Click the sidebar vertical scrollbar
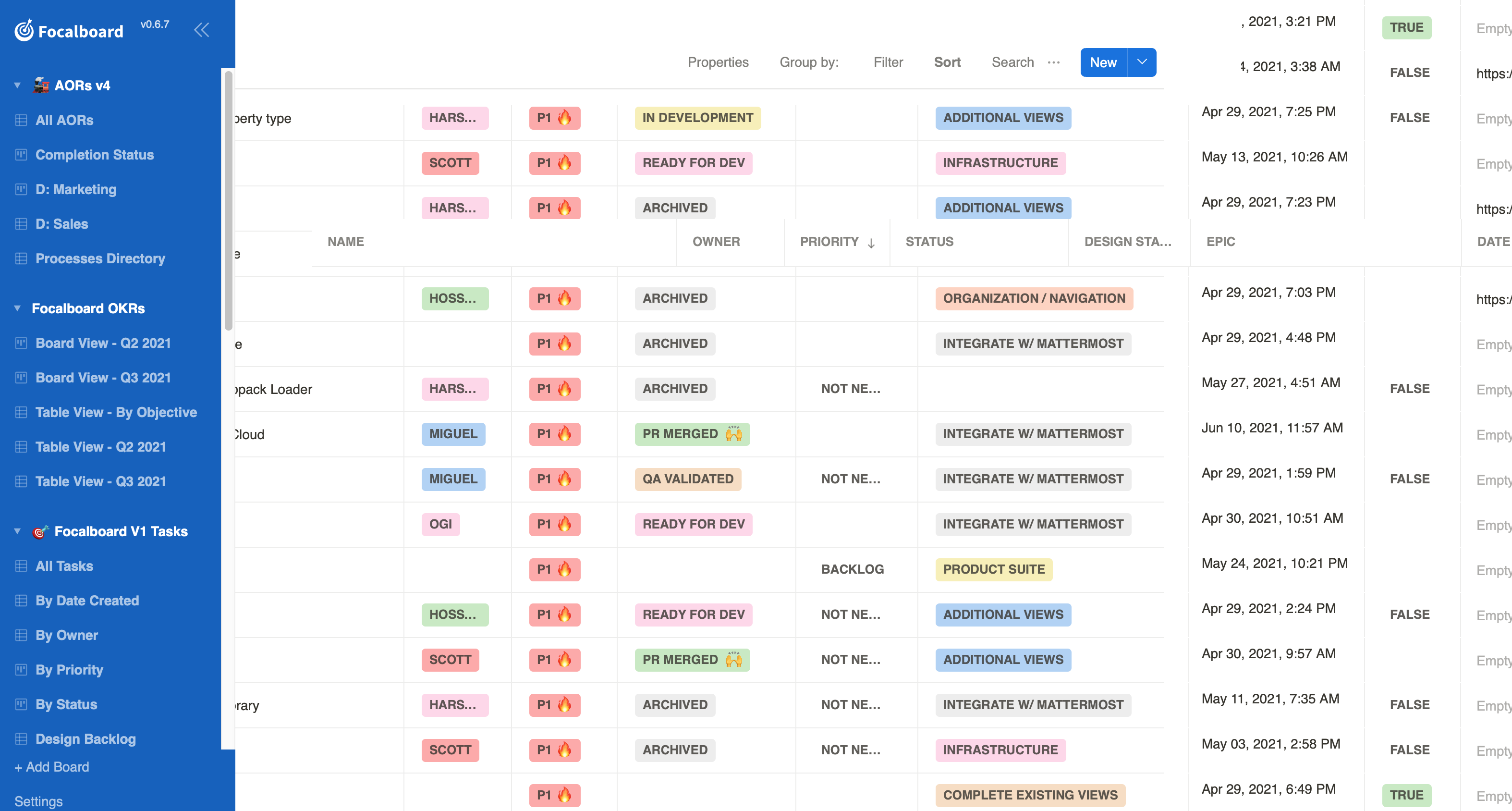This screenshot has width=1512, height=811. 228,200
